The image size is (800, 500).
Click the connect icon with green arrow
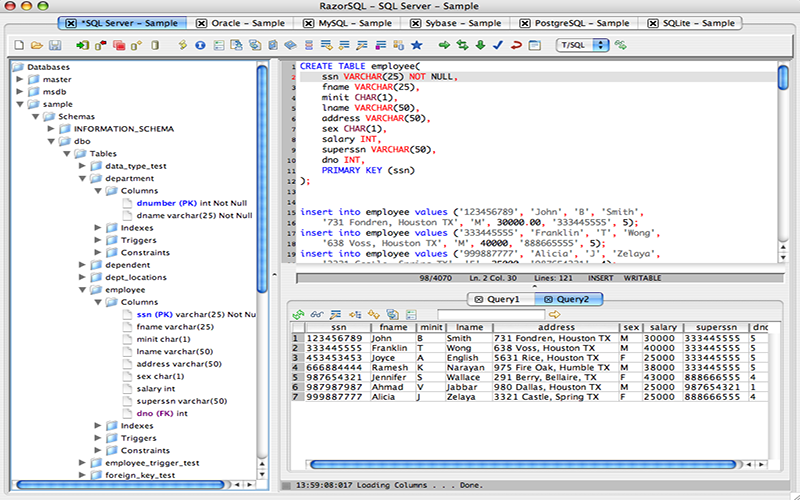click(x=82, y=45)
